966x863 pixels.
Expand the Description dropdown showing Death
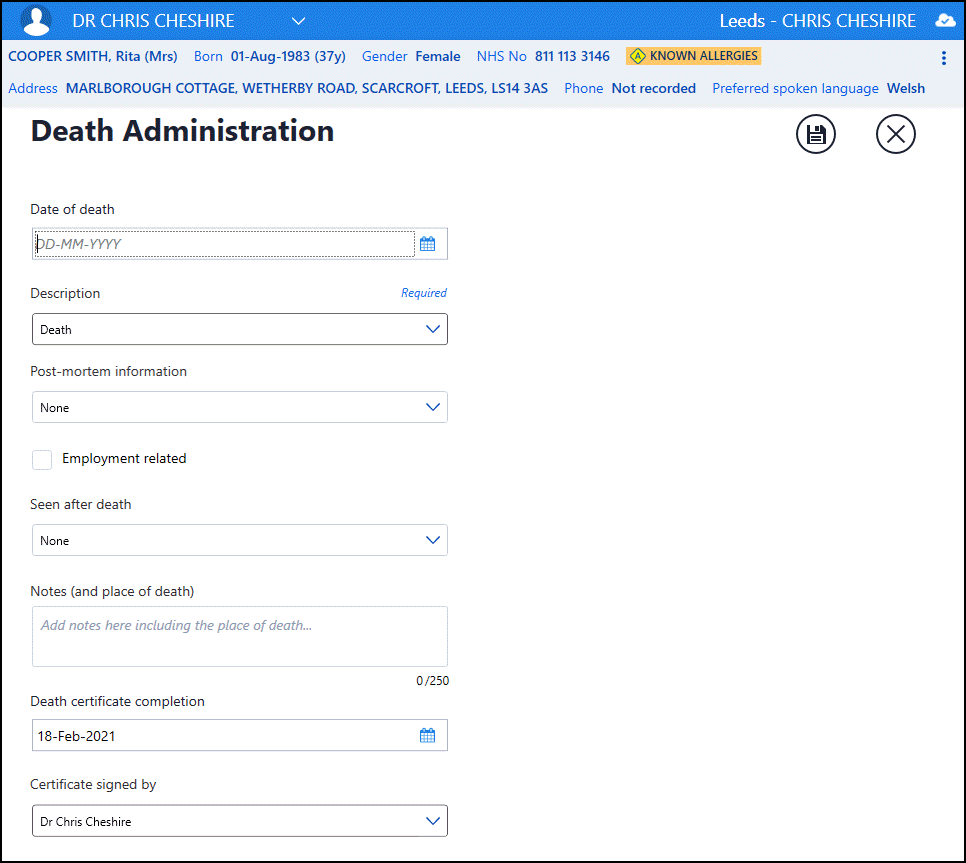(239, 329)
